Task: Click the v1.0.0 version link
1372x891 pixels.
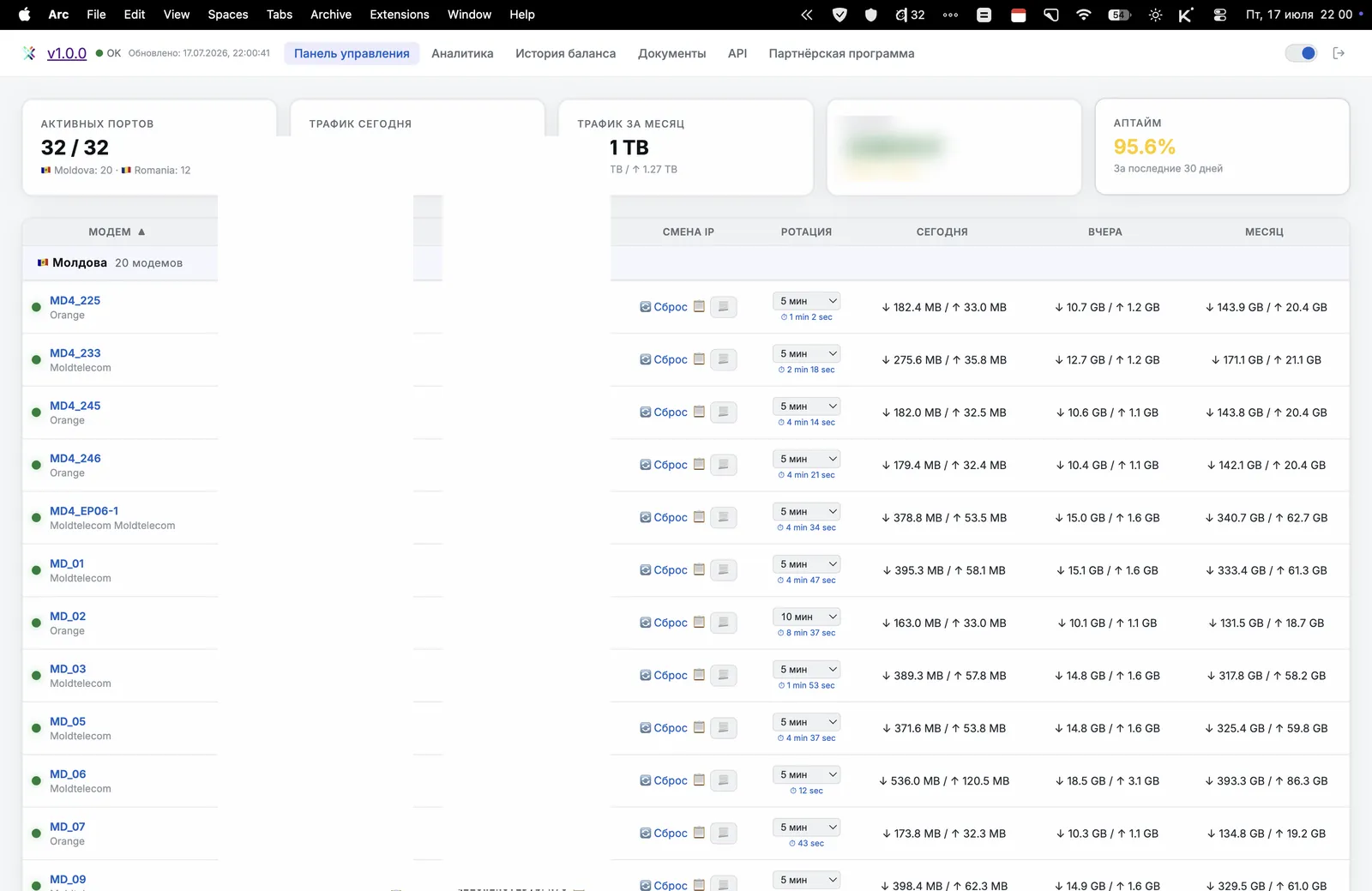Action: point(67,53)
